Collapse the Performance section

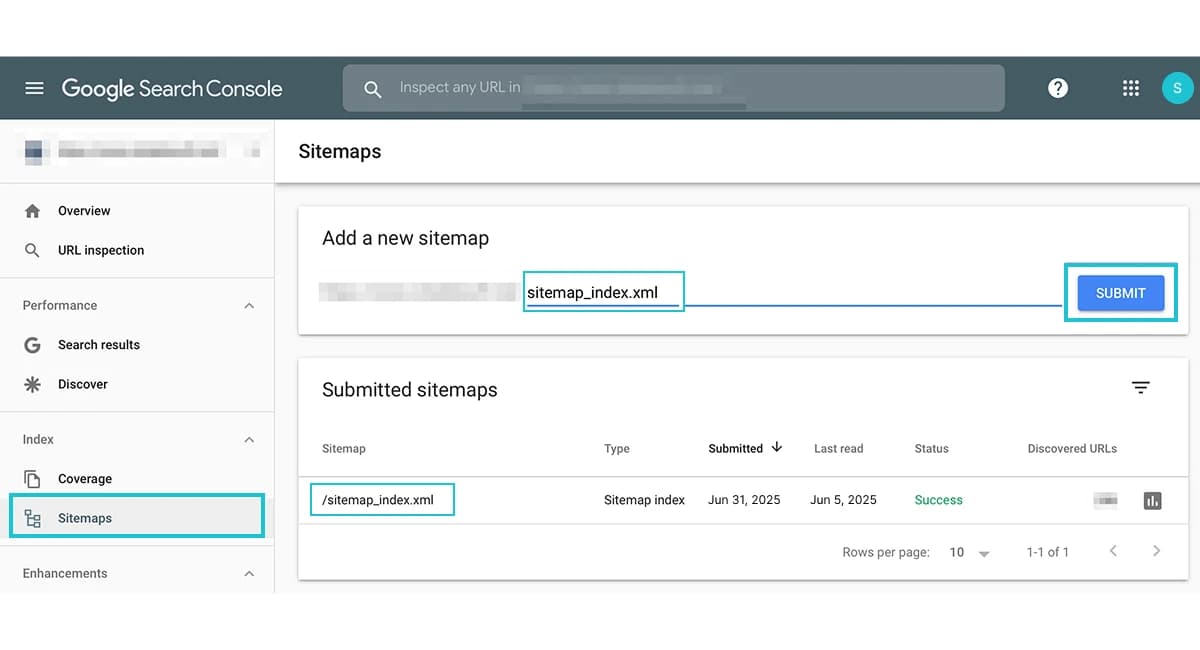[x=249, y=305]
